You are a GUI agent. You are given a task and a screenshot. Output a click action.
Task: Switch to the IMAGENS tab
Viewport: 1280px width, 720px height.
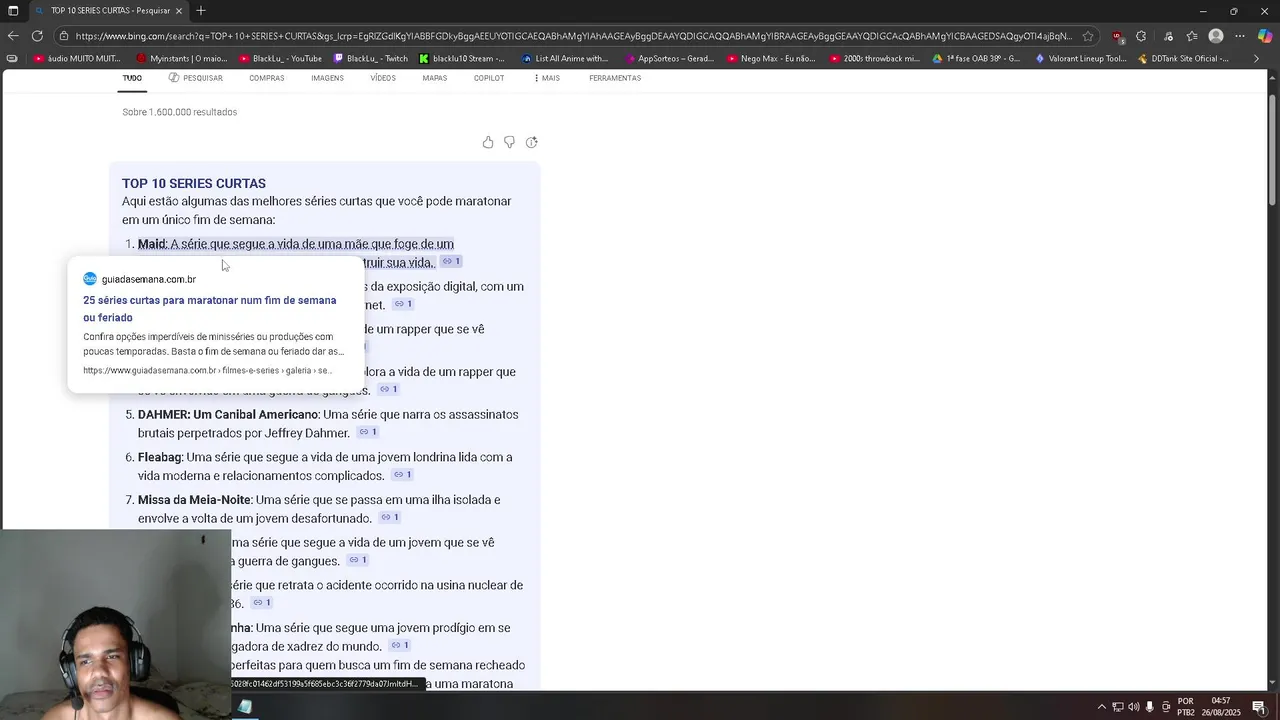[327, 78]
